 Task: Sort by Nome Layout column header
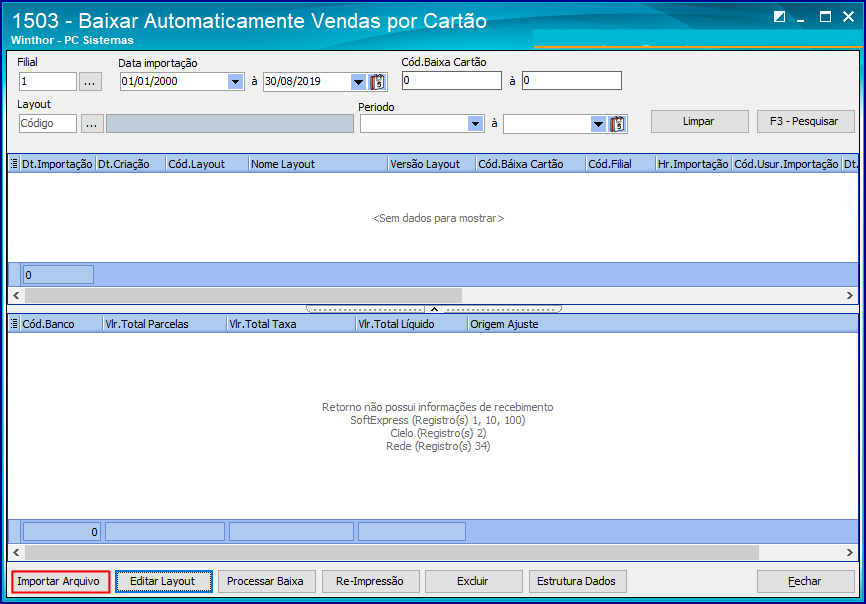318,164
